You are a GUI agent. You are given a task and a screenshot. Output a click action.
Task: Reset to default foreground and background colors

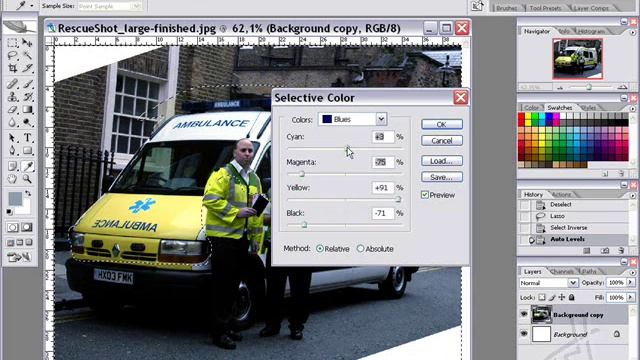click(9, 212)
